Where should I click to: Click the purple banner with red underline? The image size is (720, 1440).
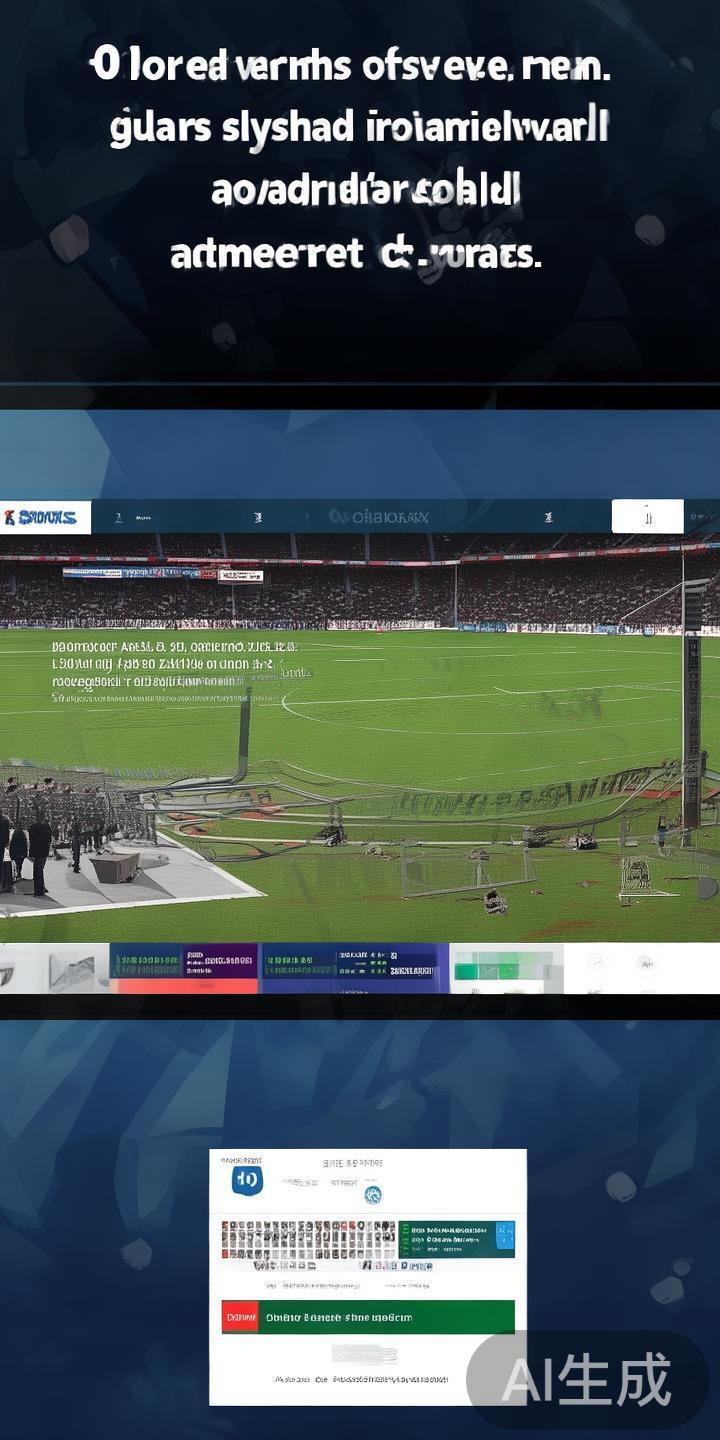[184, 968]
